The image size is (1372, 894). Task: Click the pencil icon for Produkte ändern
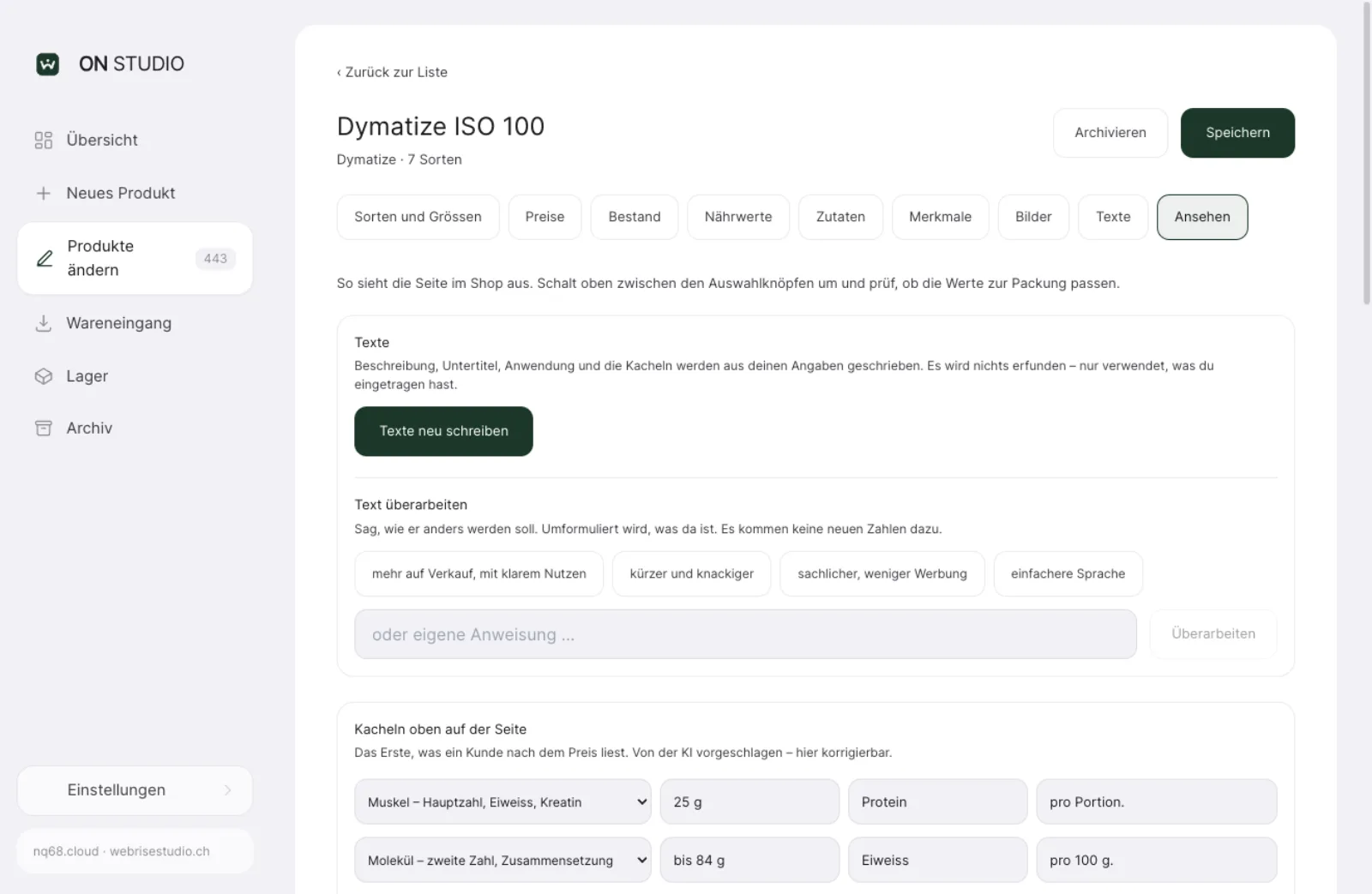point(45,258)
